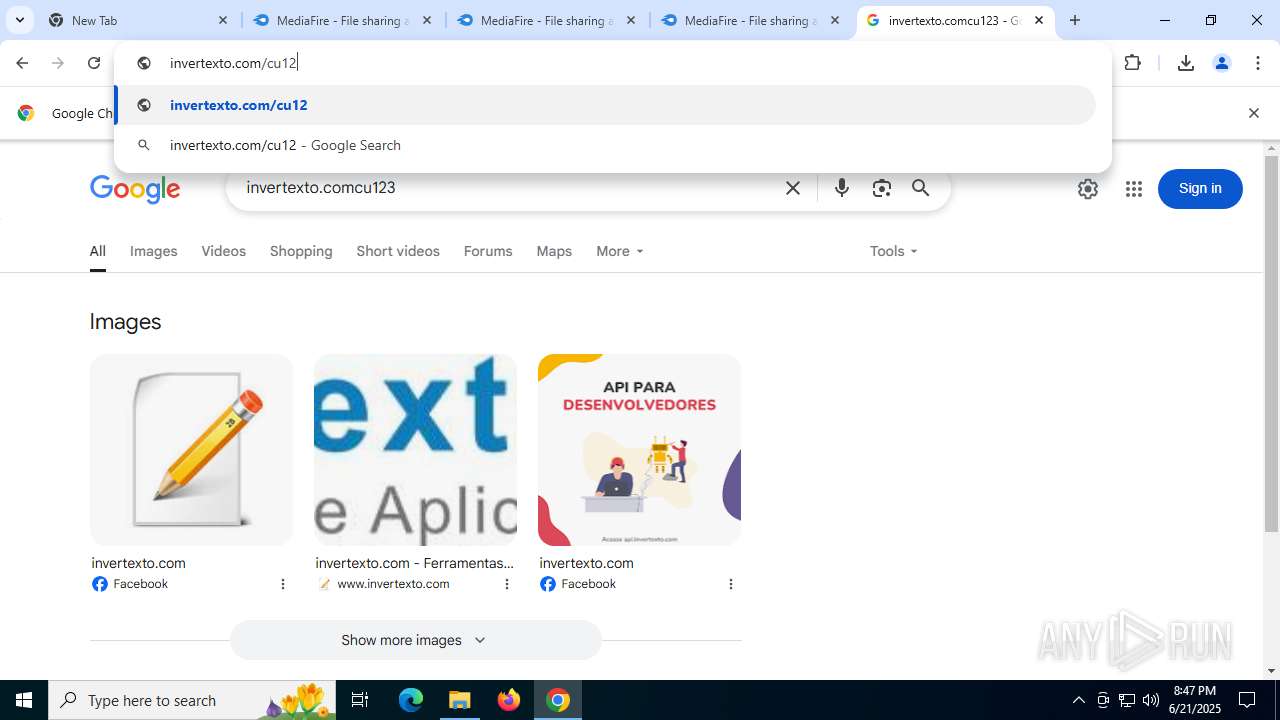The width and height of the screenshot is (1280, 720).
Task: Start voice search with microphone
Action: coord(842,188)
